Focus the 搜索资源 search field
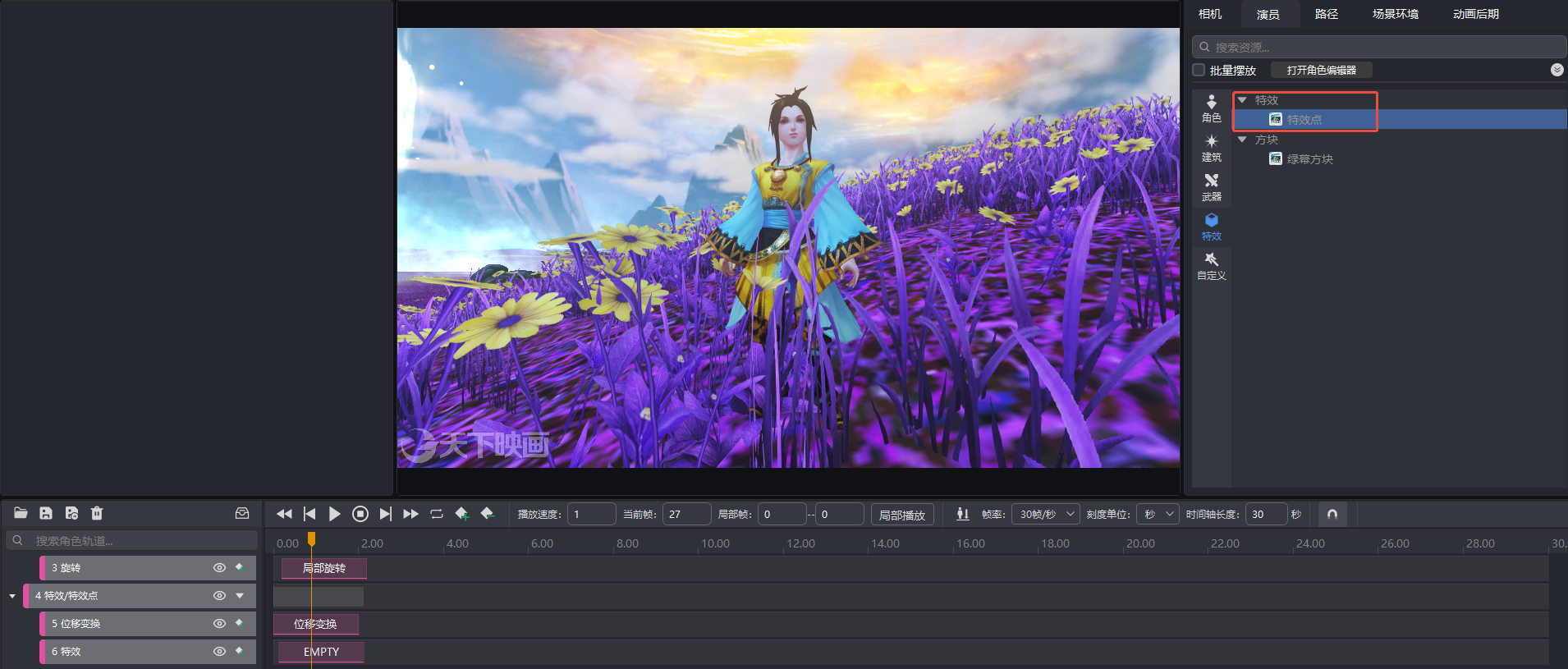1568x669 pixels. pos(1379,47)
